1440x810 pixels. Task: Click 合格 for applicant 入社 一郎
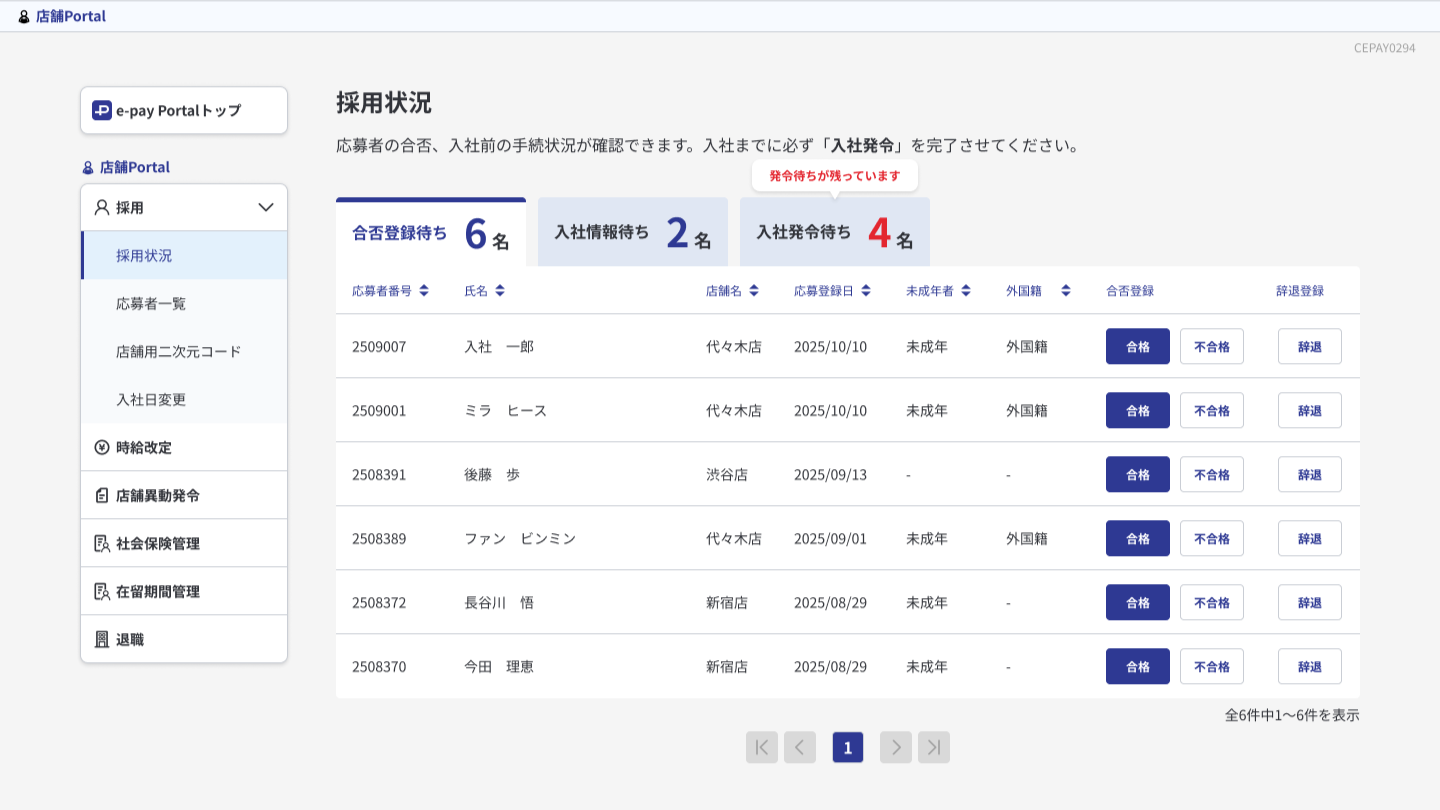coord(1138,346)
